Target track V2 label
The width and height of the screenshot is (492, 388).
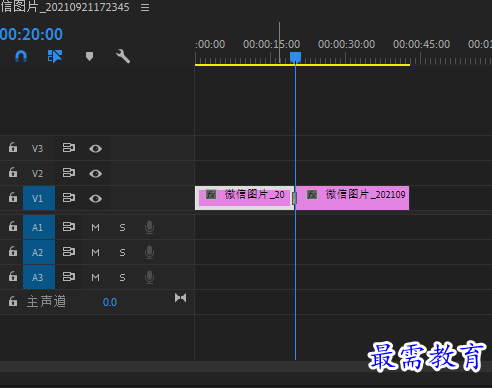coord(37,173)
